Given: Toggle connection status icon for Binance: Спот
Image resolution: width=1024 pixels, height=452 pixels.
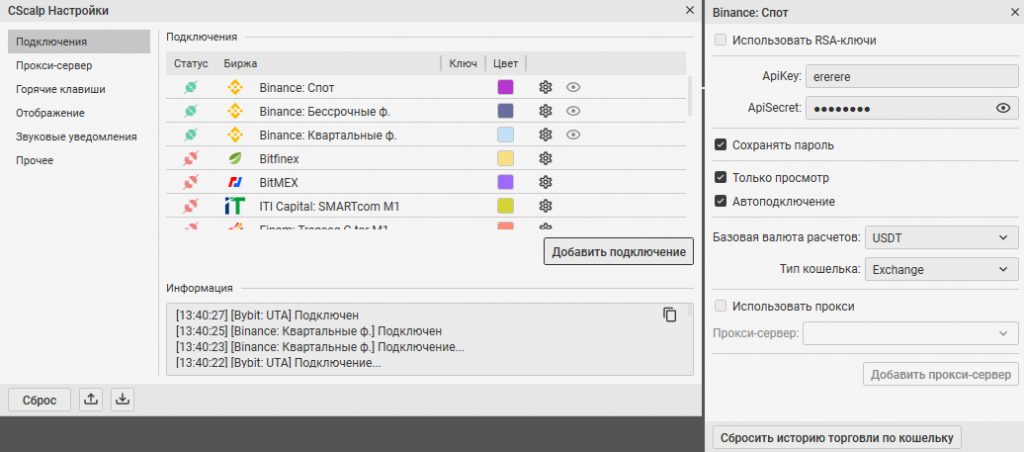Looking at the screenshot, I should point(191,88).
